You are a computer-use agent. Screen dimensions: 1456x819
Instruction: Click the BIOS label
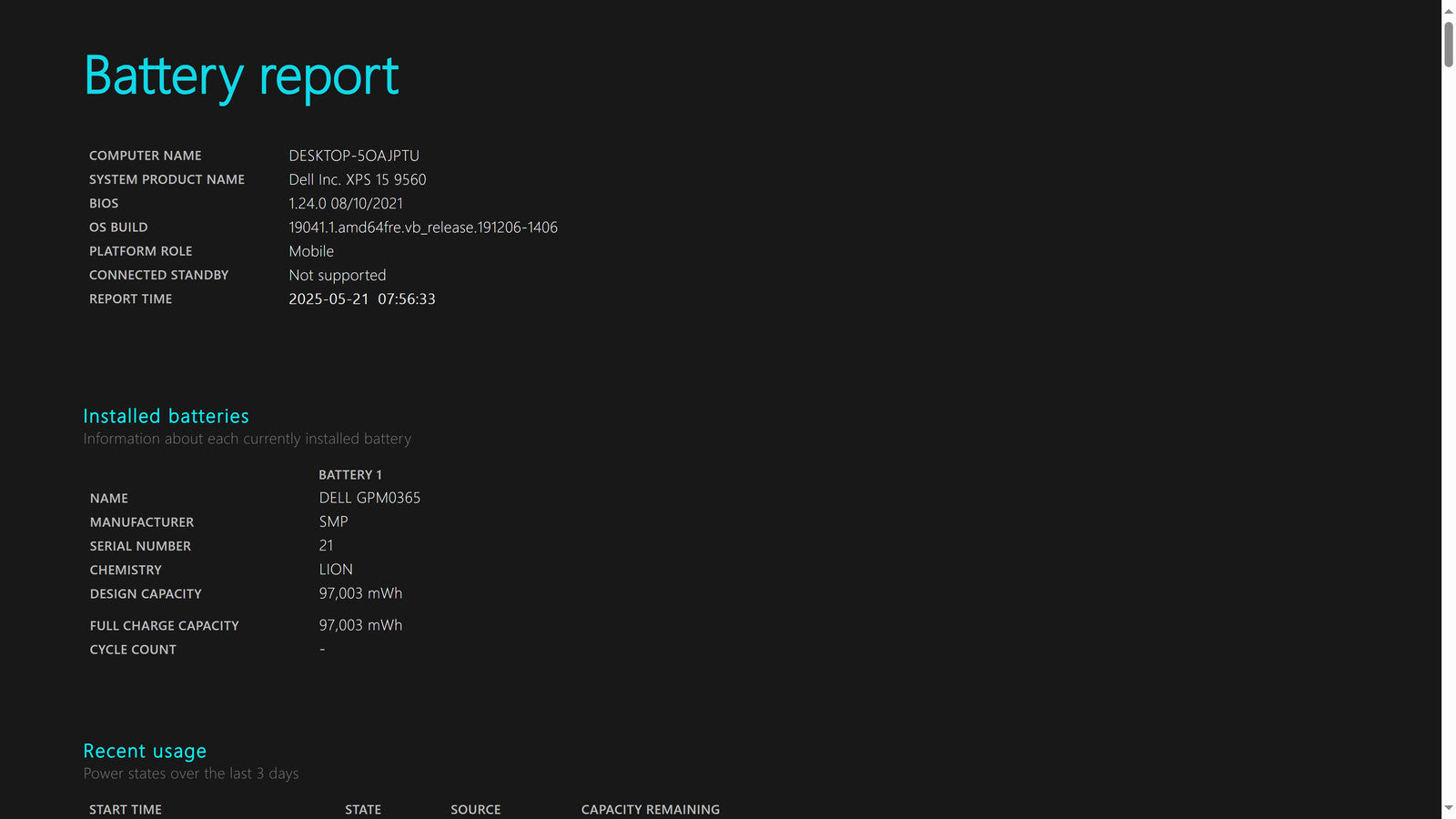pyautogui.click(x=104, y=203)
